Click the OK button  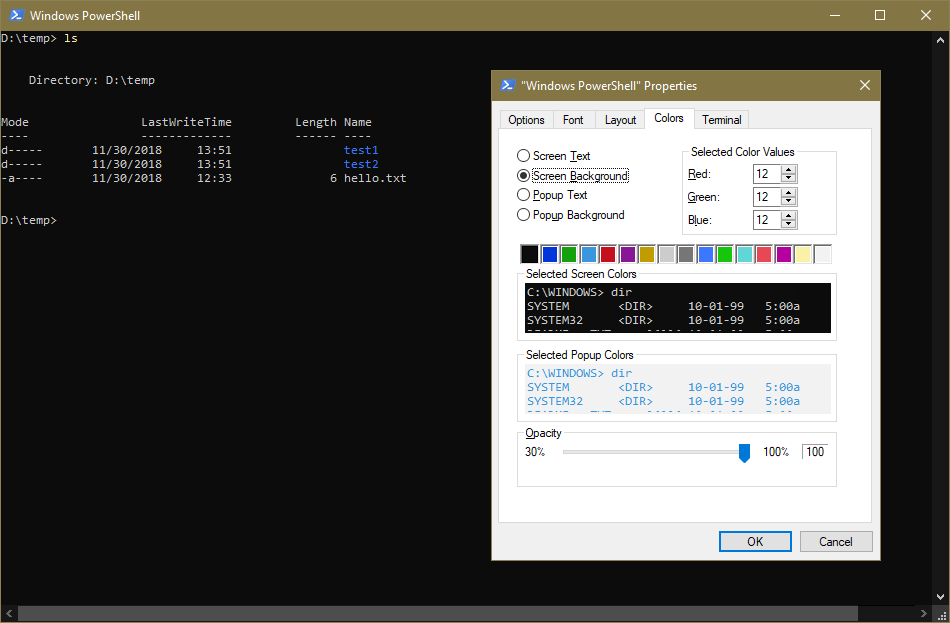tap(755, 542)
